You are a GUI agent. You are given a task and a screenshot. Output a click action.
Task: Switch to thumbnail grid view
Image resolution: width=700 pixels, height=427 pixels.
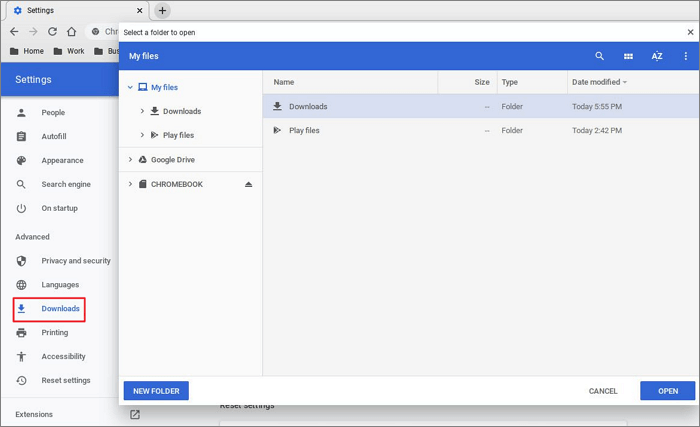[628, 56]
